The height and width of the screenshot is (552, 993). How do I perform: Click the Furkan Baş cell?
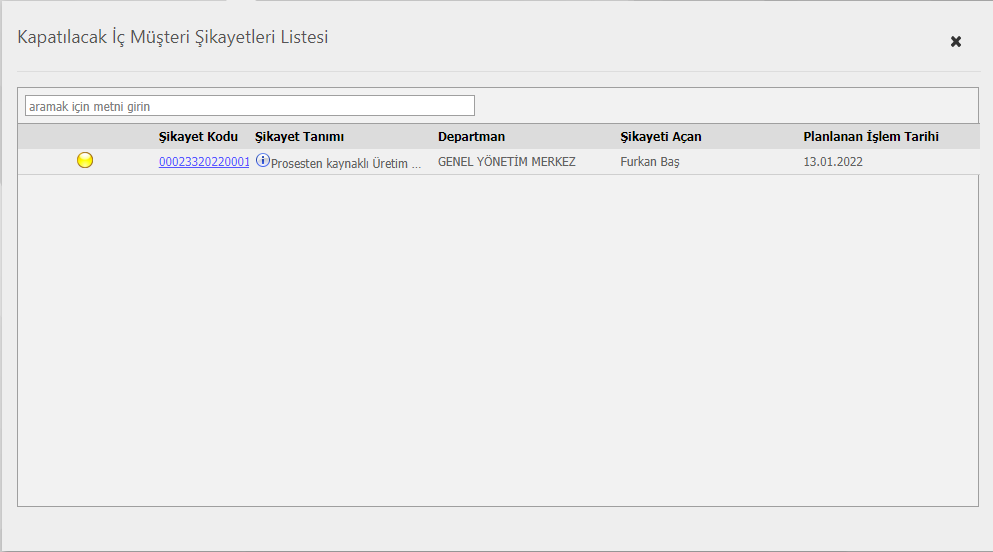point(650,162)
